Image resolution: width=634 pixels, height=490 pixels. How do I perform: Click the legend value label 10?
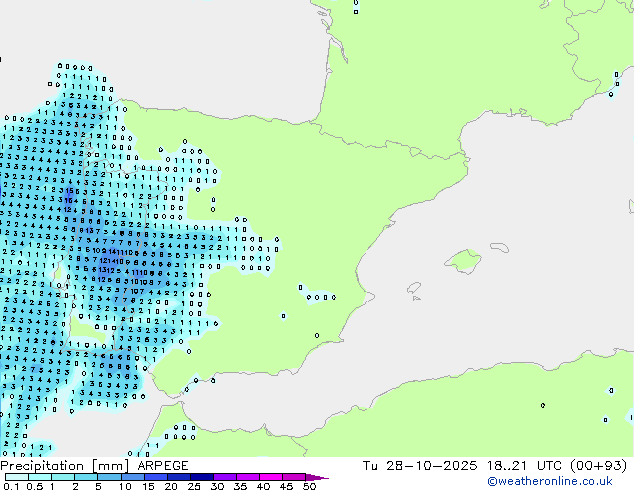click(x=123, y=486)
